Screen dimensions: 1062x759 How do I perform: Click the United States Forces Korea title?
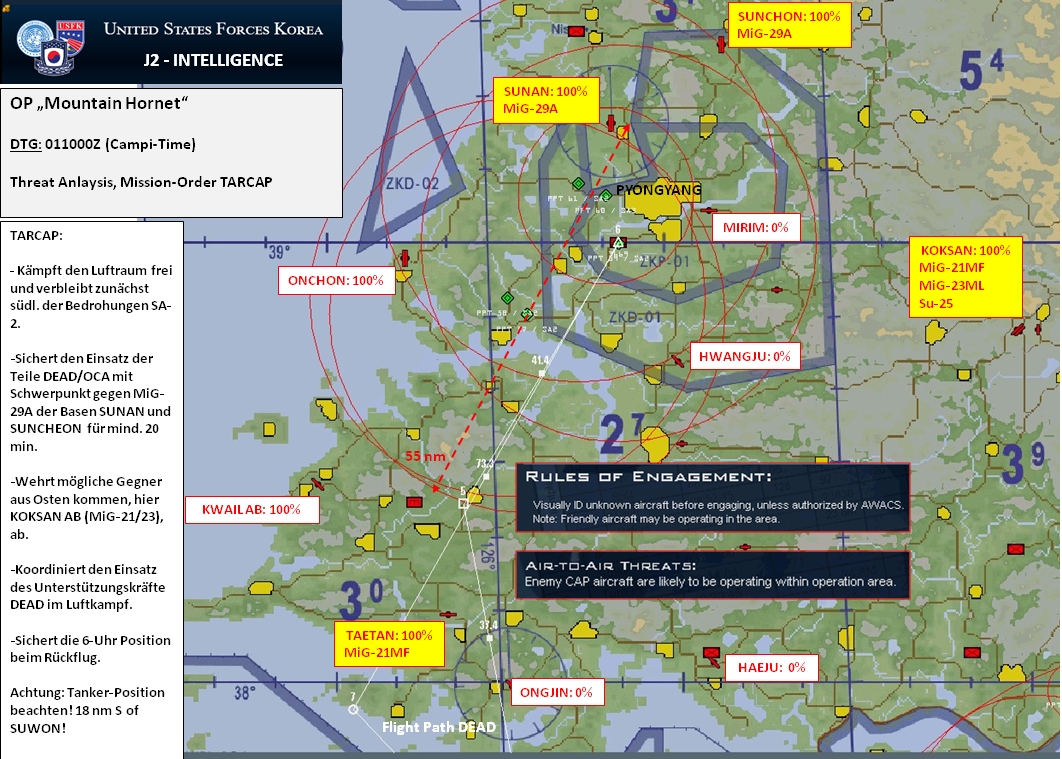point(213,29)
